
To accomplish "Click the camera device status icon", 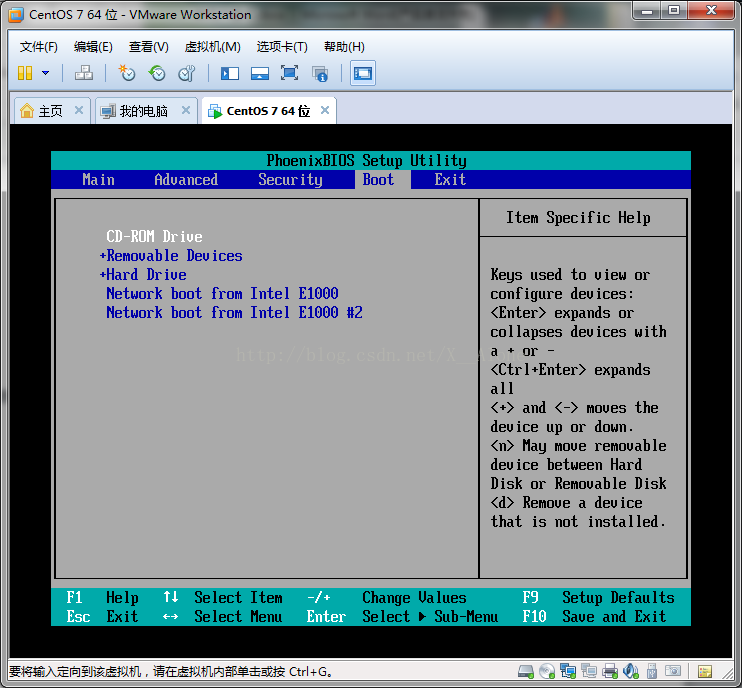I will (672, 671).
